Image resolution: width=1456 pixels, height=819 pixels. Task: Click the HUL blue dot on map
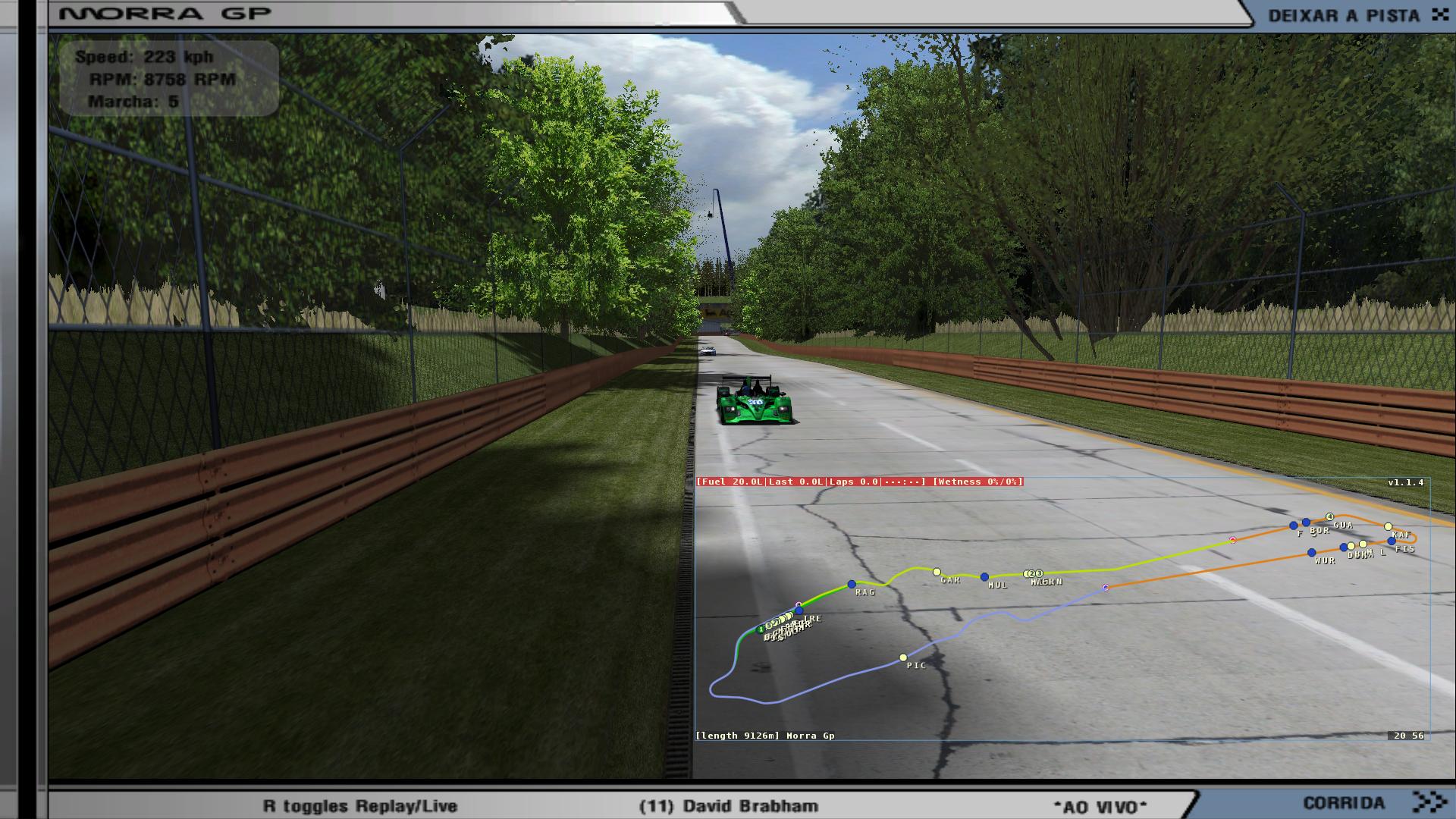(984, 578)
